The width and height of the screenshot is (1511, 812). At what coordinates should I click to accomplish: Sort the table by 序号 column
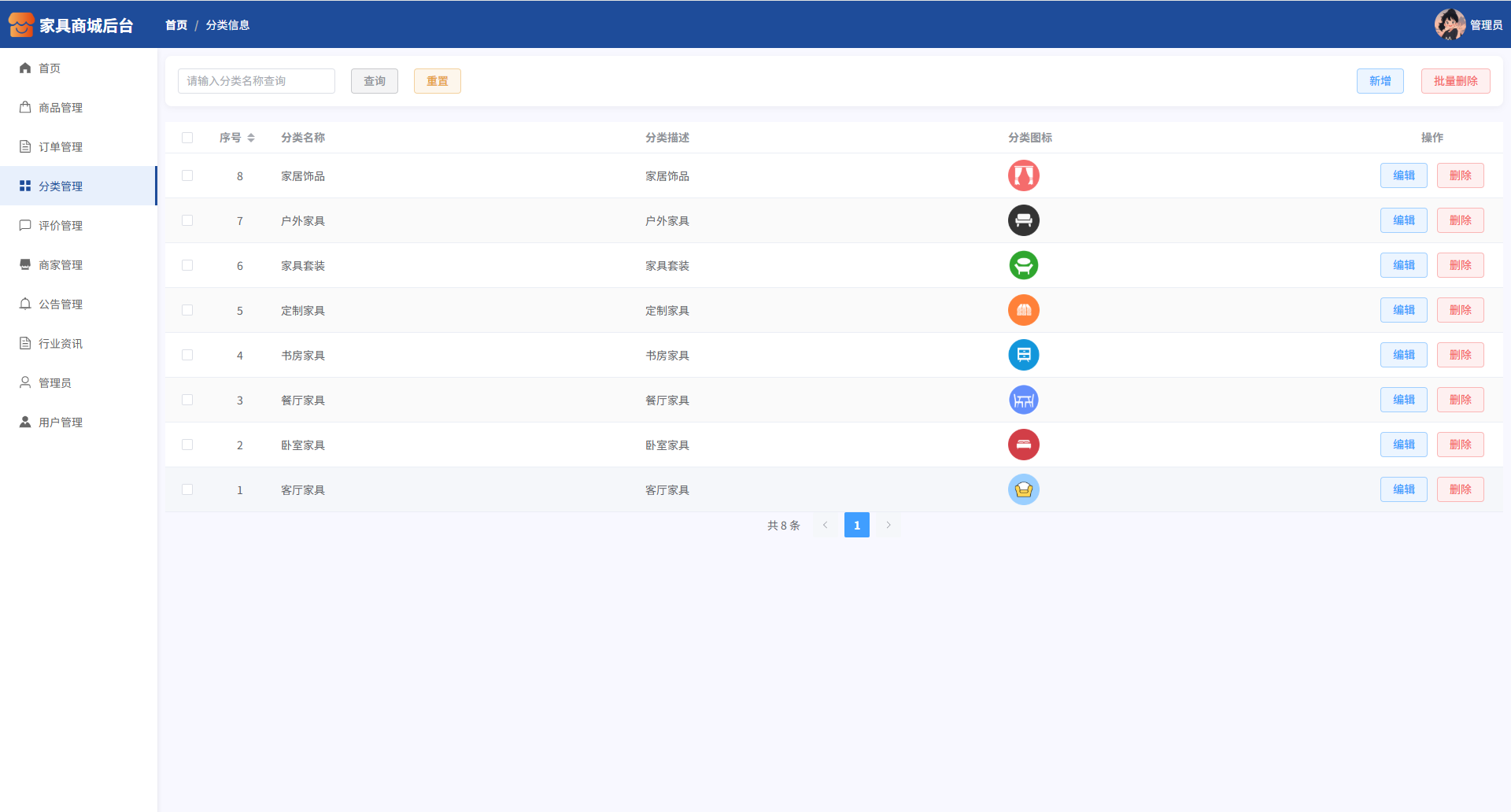(250, 138)
